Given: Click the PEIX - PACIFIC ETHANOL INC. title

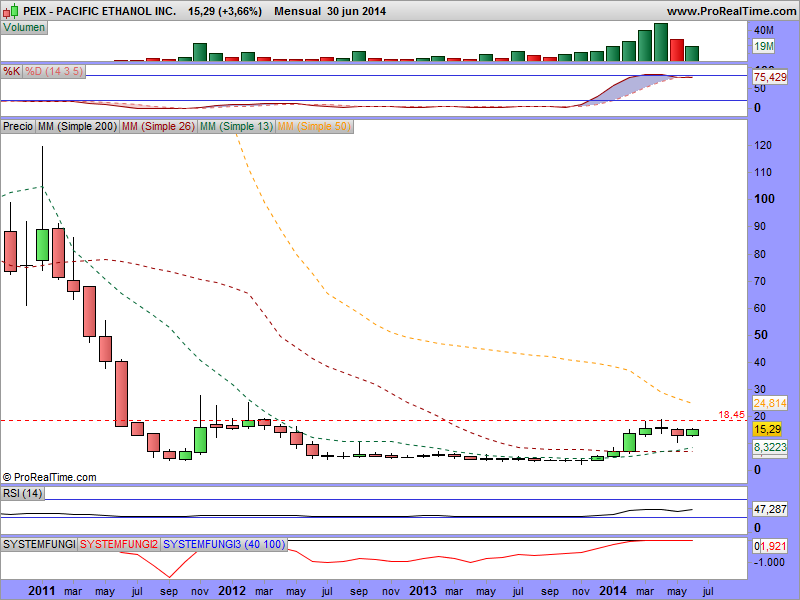Looking at the screenshot, I should [x=99, y=11].
